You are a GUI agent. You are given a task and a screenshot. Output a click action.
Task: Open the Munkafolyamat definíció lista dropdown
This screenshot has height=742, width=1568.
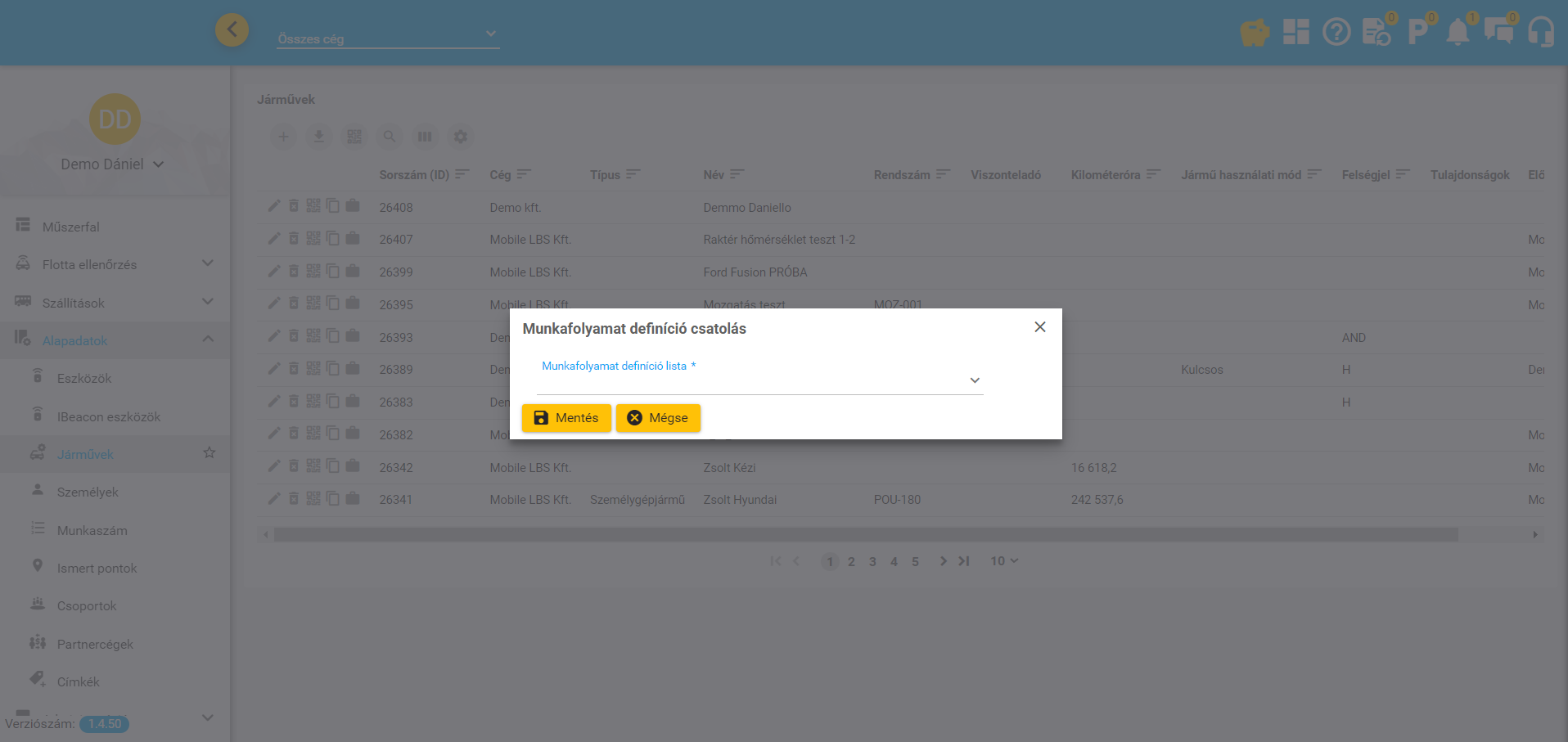pos(759,380)
